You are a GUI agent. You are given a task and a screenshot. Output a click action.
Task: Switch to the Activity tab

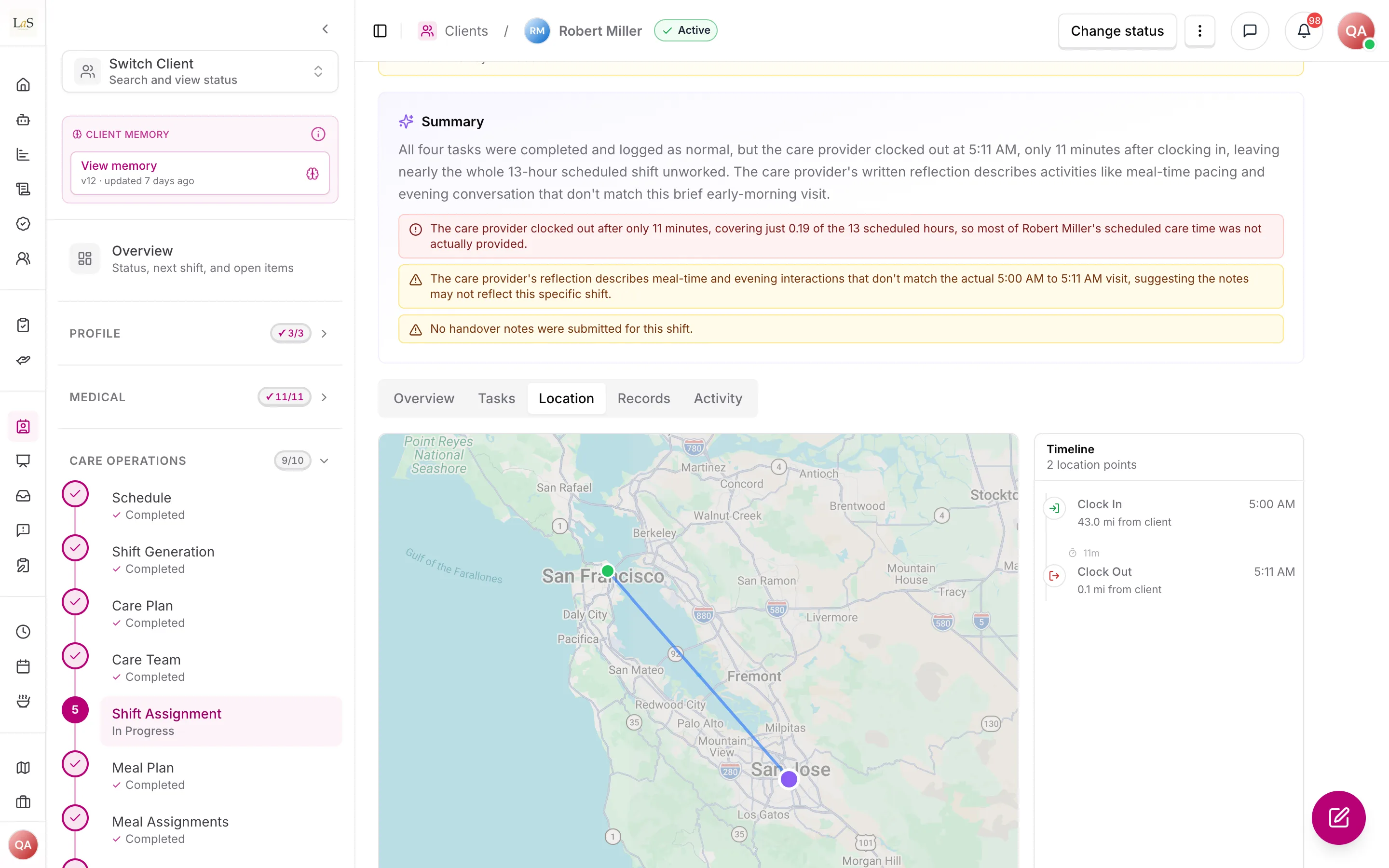[x=718, y=398]
